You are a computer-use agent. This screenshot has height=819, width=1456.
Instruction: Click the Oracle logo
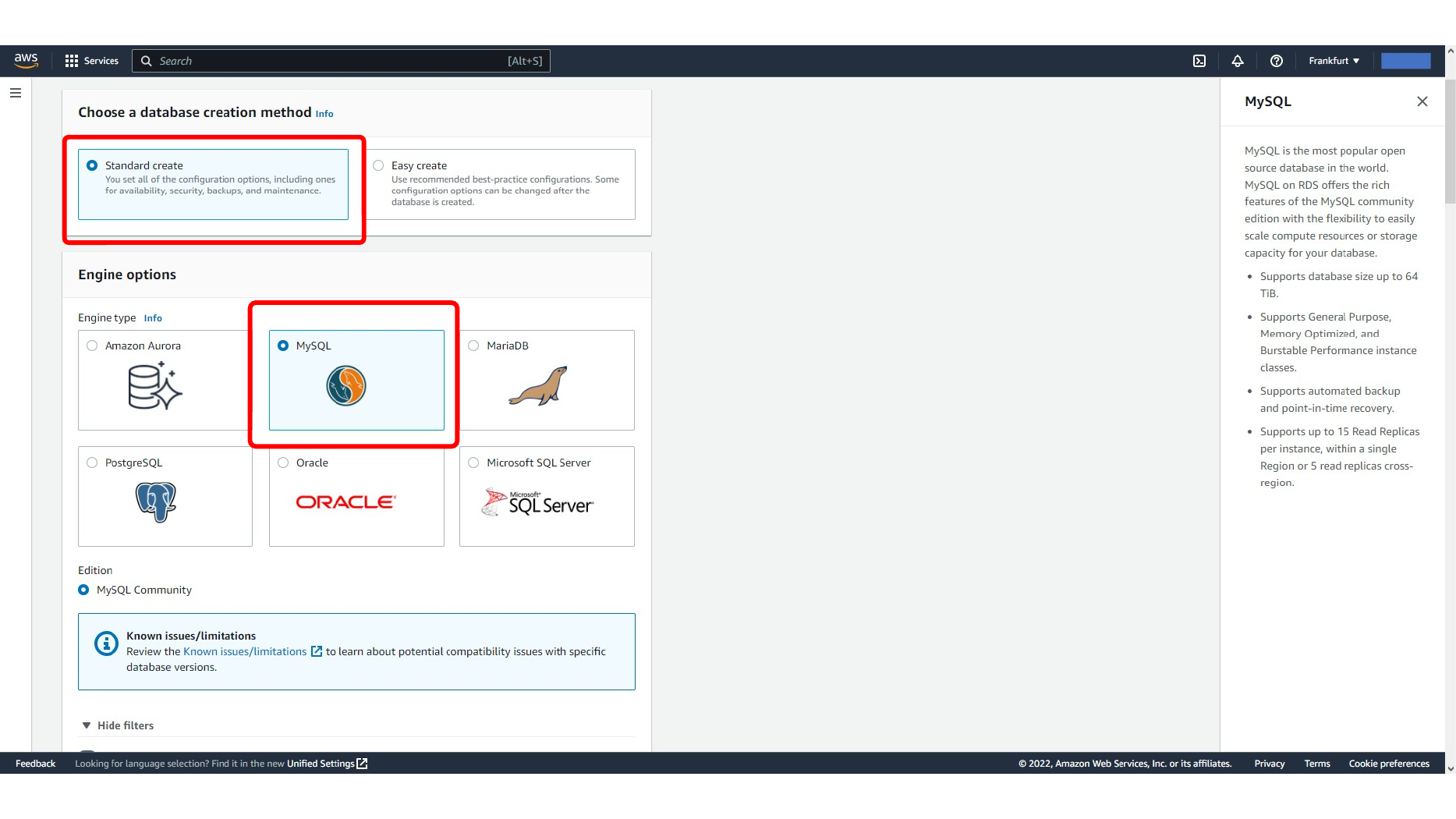pyautogui.click(x=346, y=502)
